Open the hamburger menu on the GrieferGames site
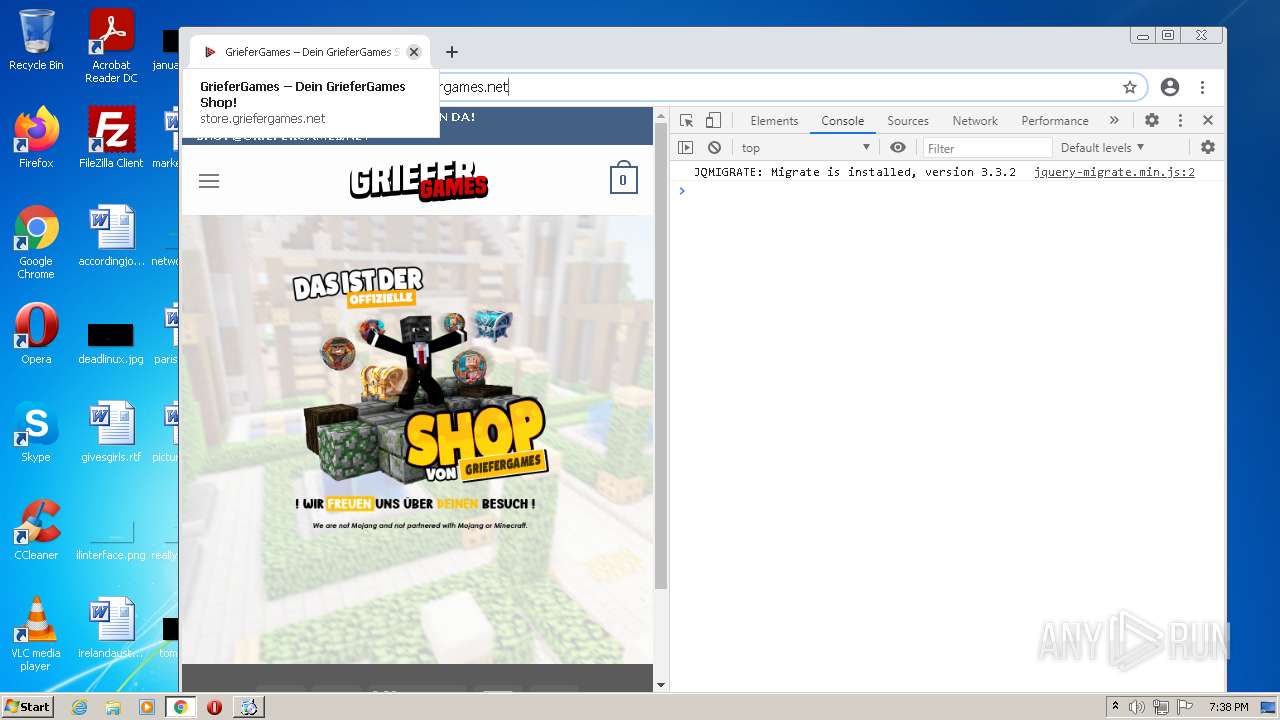Image resolution: width=1280 pixels, height=720 pixels. coord(209,181)
